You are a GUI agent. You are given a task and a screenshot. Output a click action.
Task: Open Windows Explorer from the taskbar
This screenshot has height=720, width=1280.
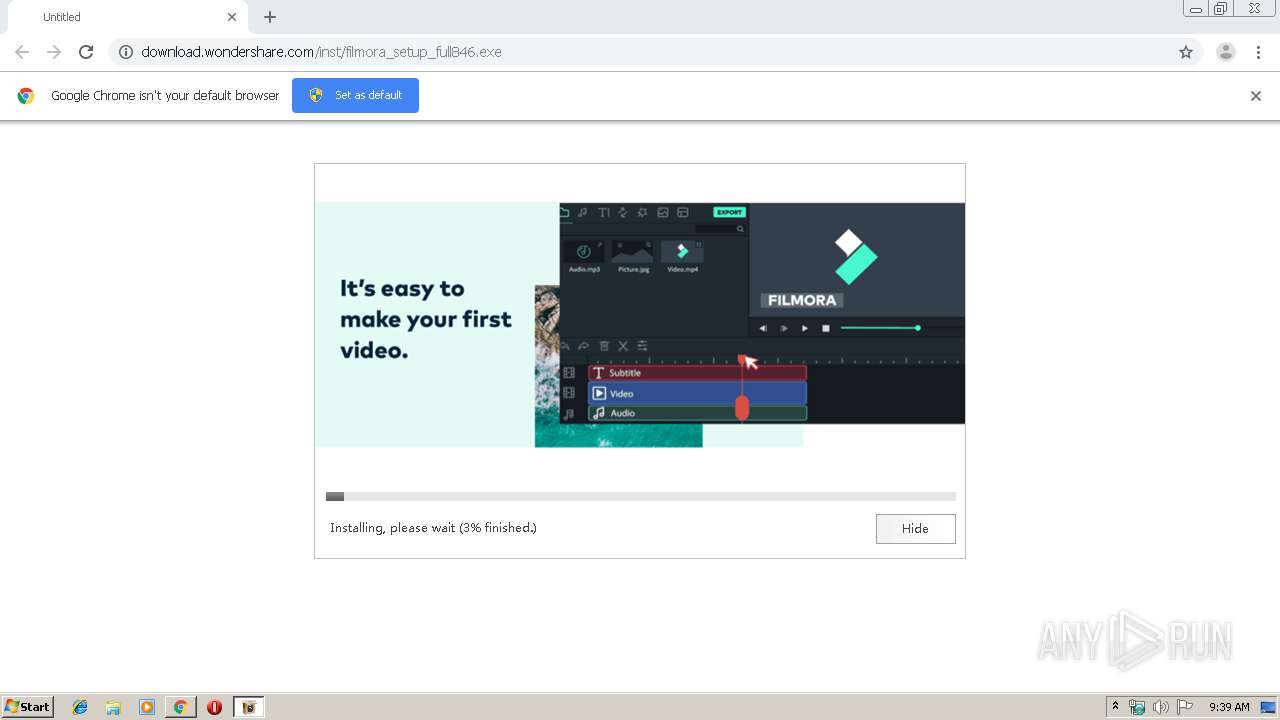click(x=113, y=707)
